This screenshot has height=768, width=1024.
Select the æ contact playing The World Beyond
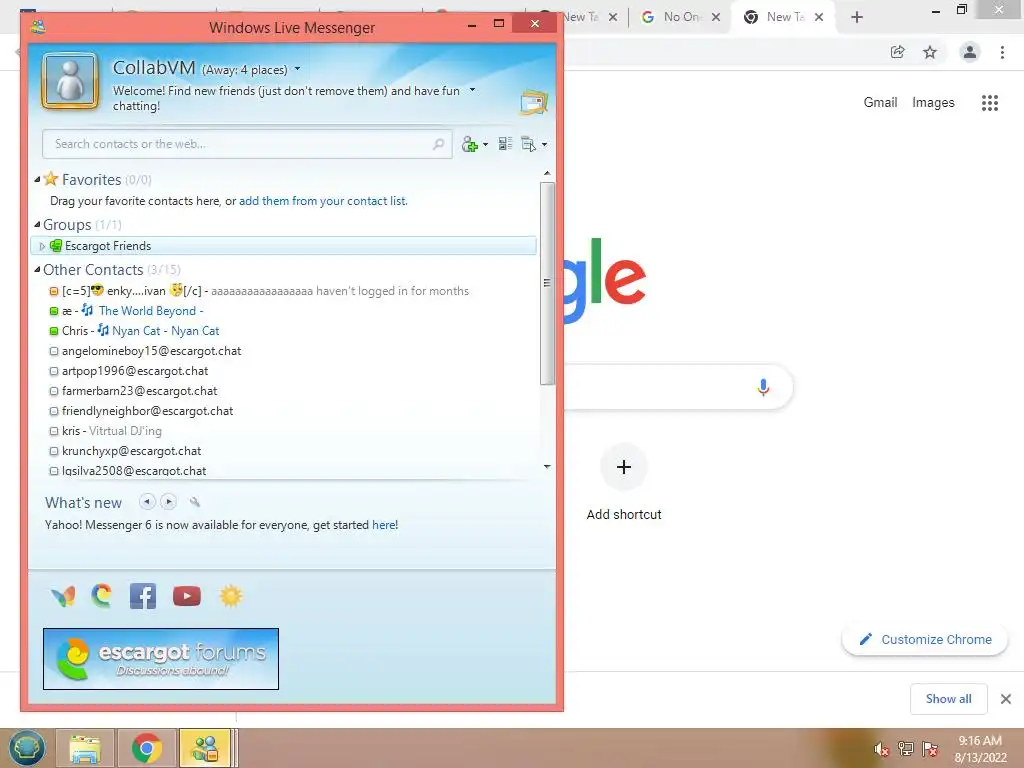pos(283,311)
